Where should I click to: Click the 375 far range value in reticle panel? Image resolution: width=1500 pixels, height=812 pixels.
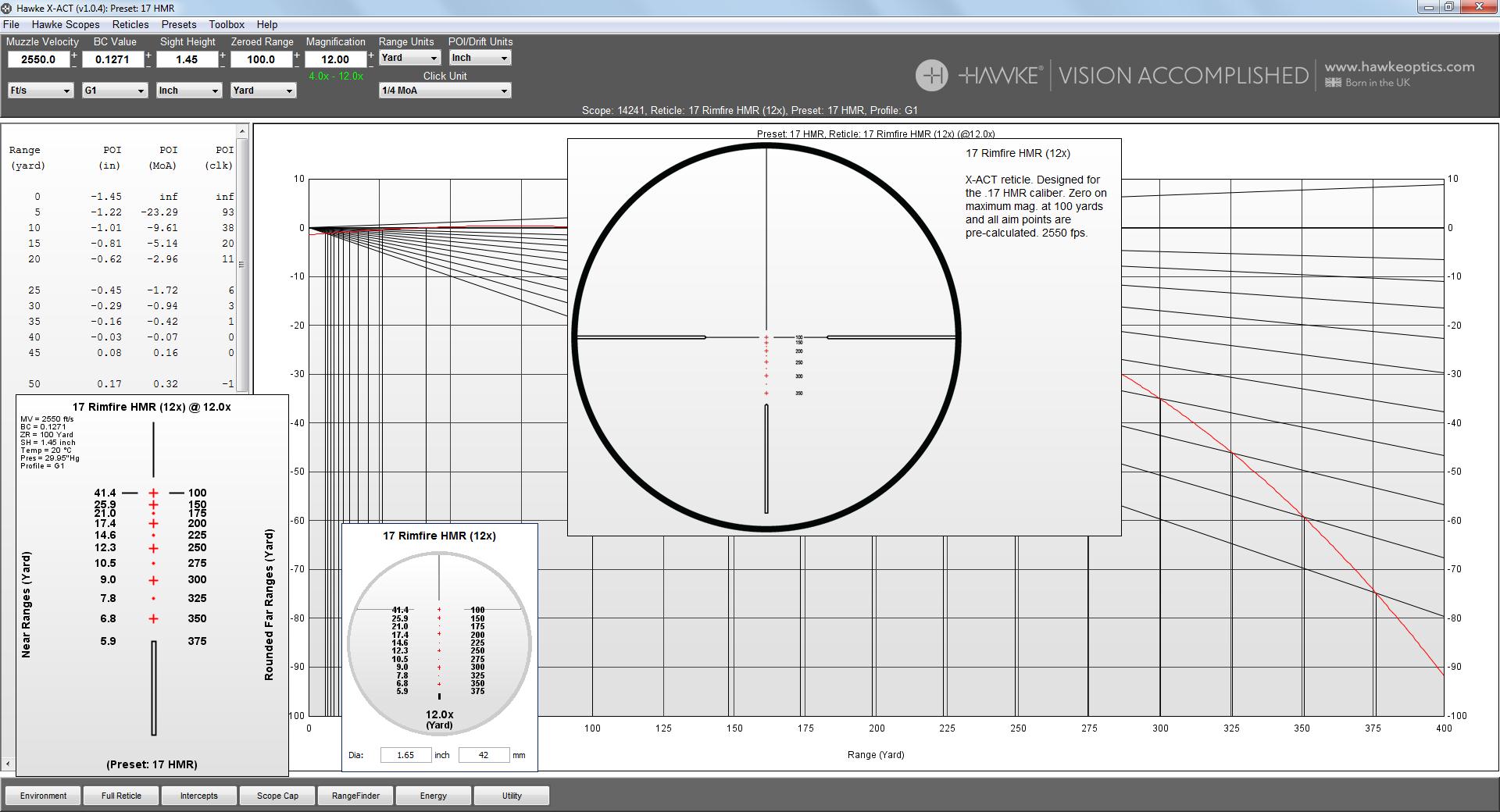[197, 641]
